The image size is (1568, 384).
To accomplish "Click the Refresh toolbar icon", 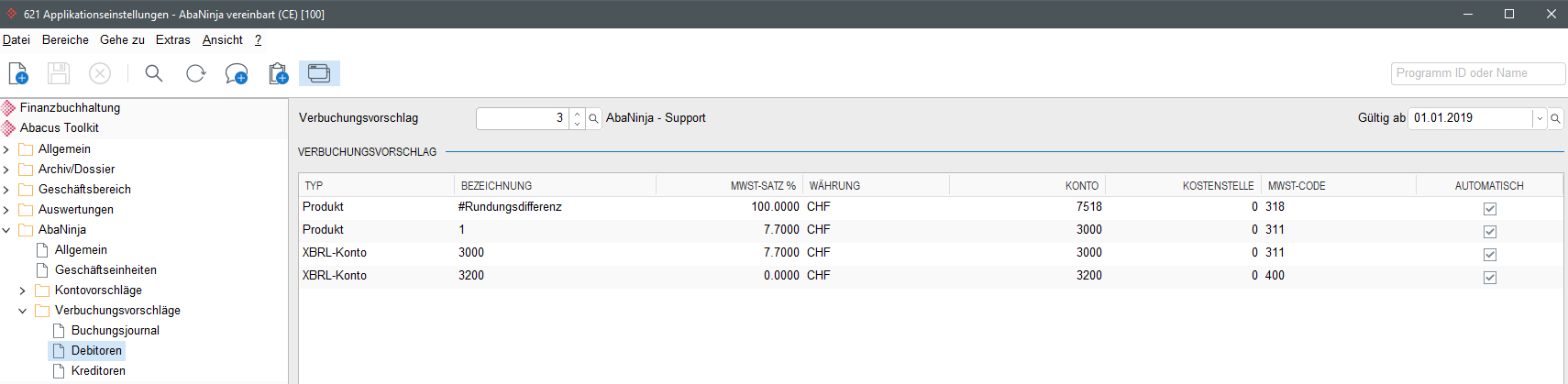I will pyautogui.click(x=195, y=73).
